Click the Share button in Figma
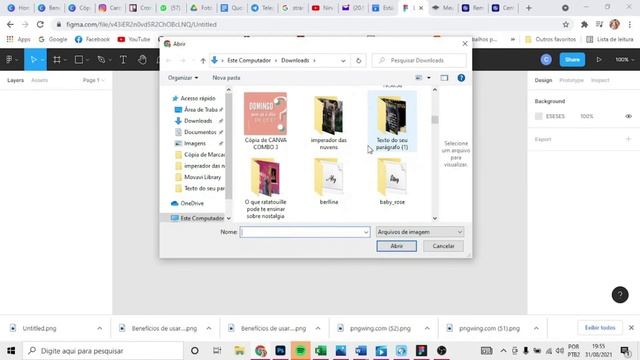This screenshot has width=640, height=360. click(x=572, y=60)
